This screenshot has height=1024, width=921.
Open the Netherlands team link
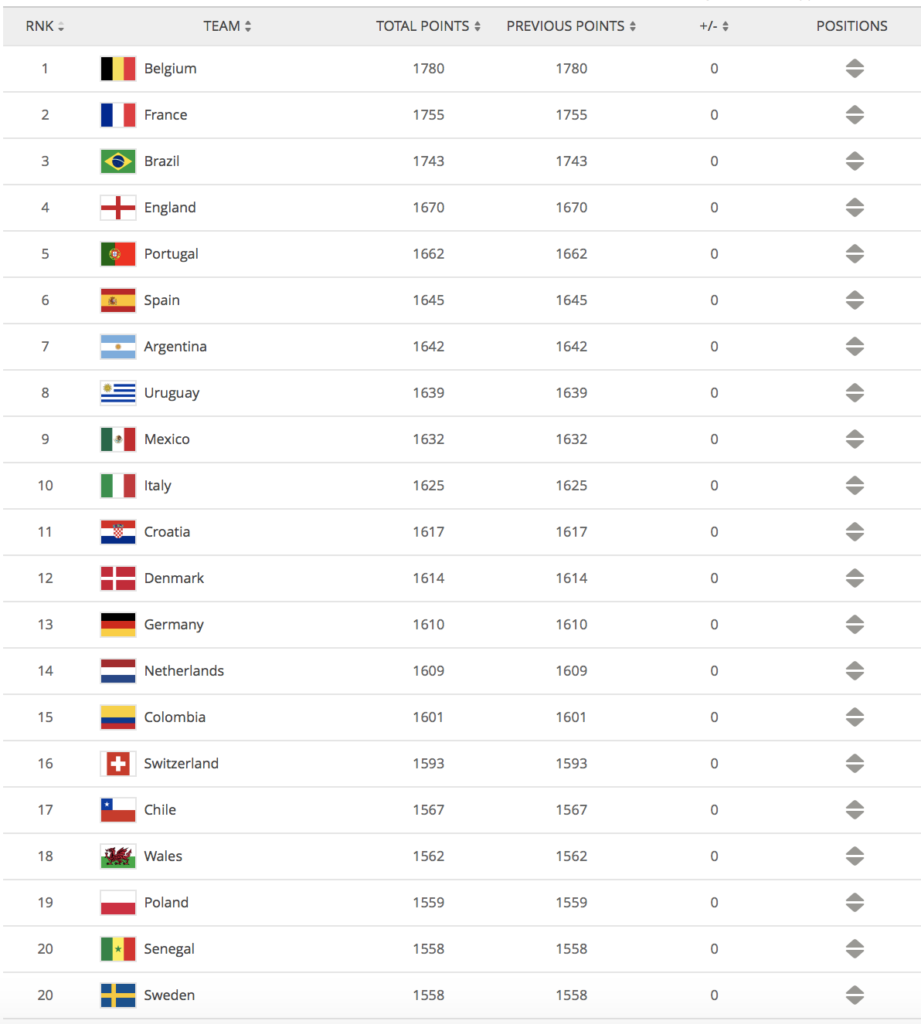pos(184,671)
